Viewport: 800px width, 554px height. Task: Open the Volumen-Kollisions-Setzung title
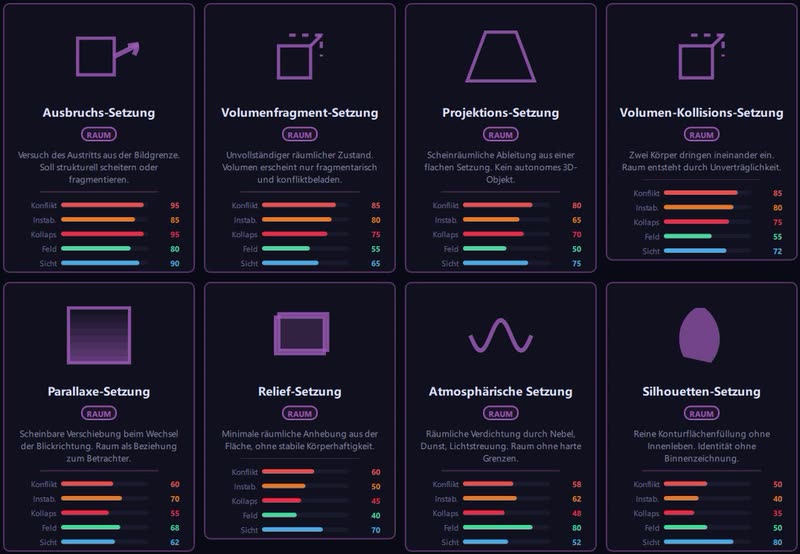click(x=702, y=113)
